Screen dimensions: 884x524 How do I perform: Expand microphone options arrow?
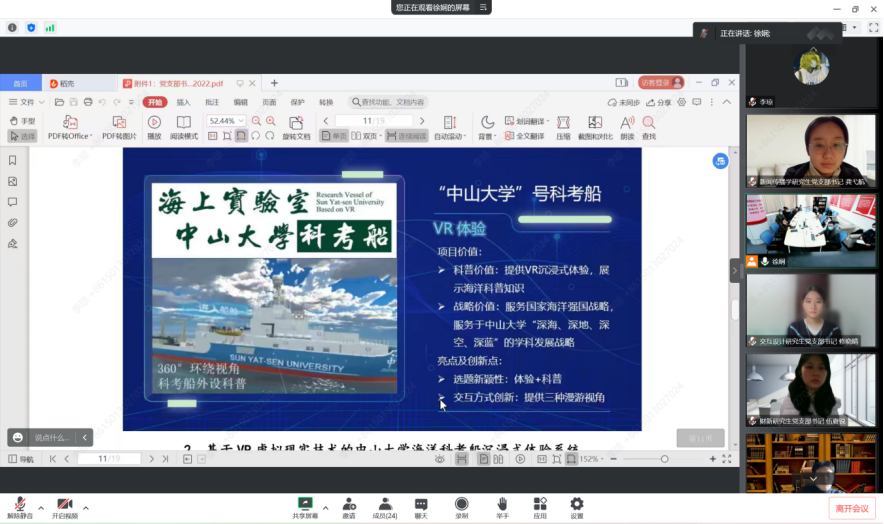pyautogui.click(x=41, y=508)
